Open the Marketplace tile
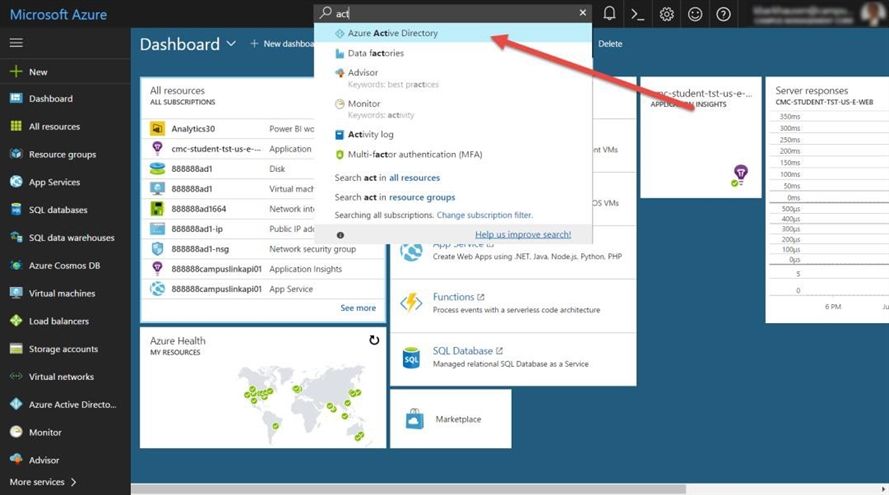 click(451, 419)
